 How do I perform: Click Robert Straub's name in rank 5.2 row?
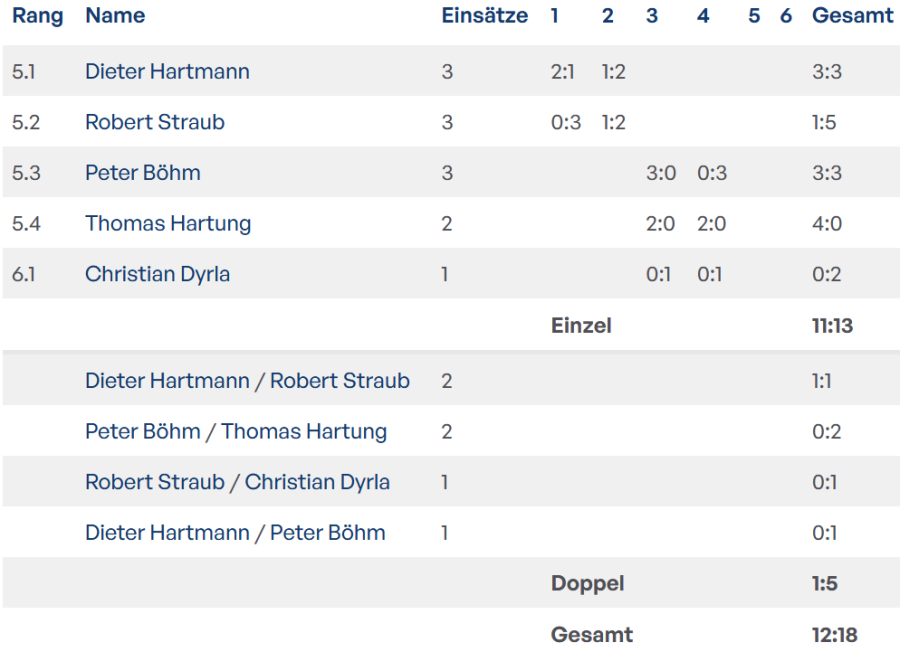[155, 122]
